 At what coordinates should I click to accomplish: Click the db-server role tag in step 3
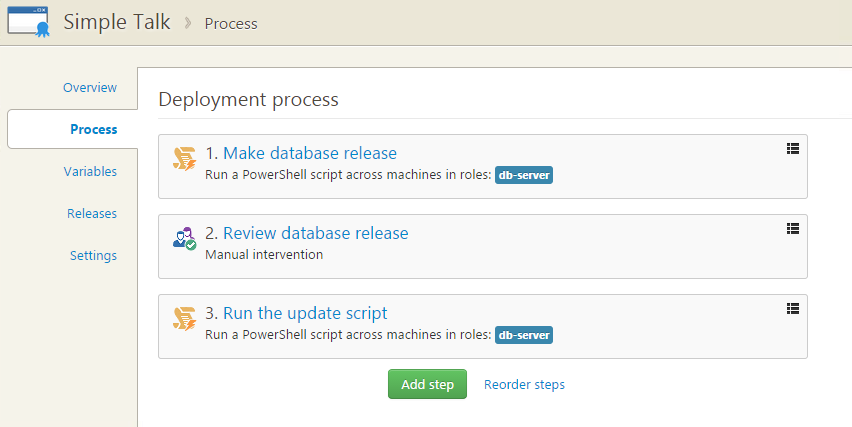(524, 335)
